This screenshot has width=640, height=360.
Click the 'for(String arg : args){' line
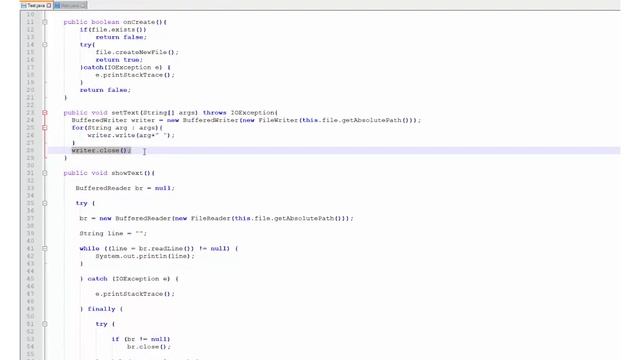point(117,128)
